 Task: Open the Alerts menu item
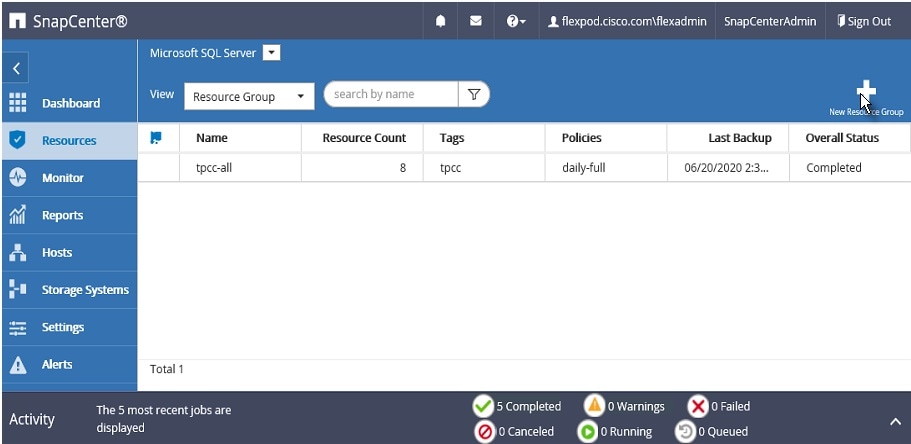57,364
